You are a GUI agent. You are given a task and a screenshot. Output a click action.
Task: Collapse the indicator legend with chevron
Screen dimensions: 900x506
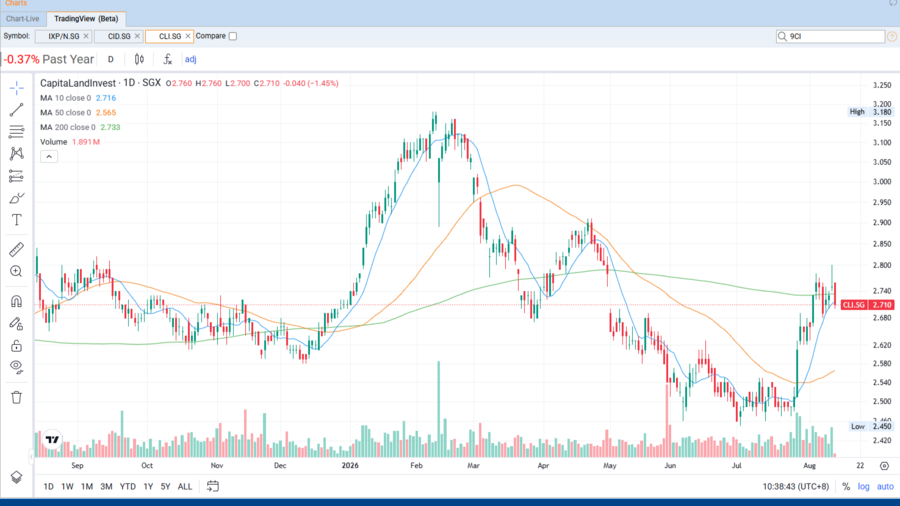click(x=49, y=157)
